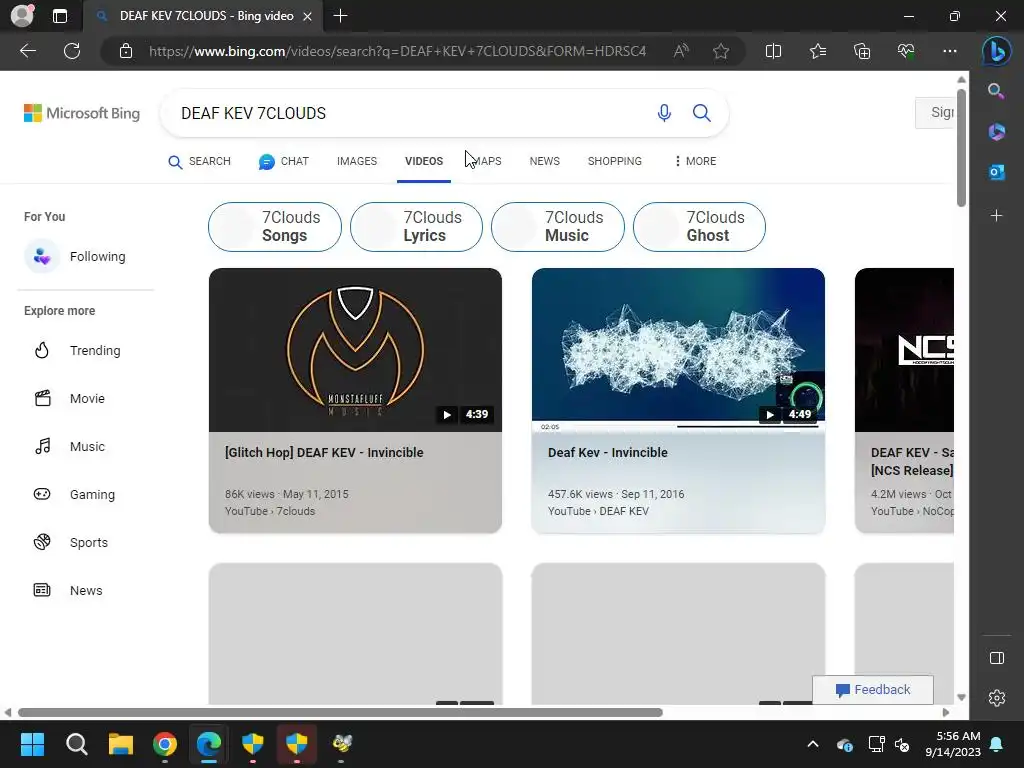The image size is (1024, 768).
Task: Open Microsoft 365 sidebar app
Action: [996, 132]
